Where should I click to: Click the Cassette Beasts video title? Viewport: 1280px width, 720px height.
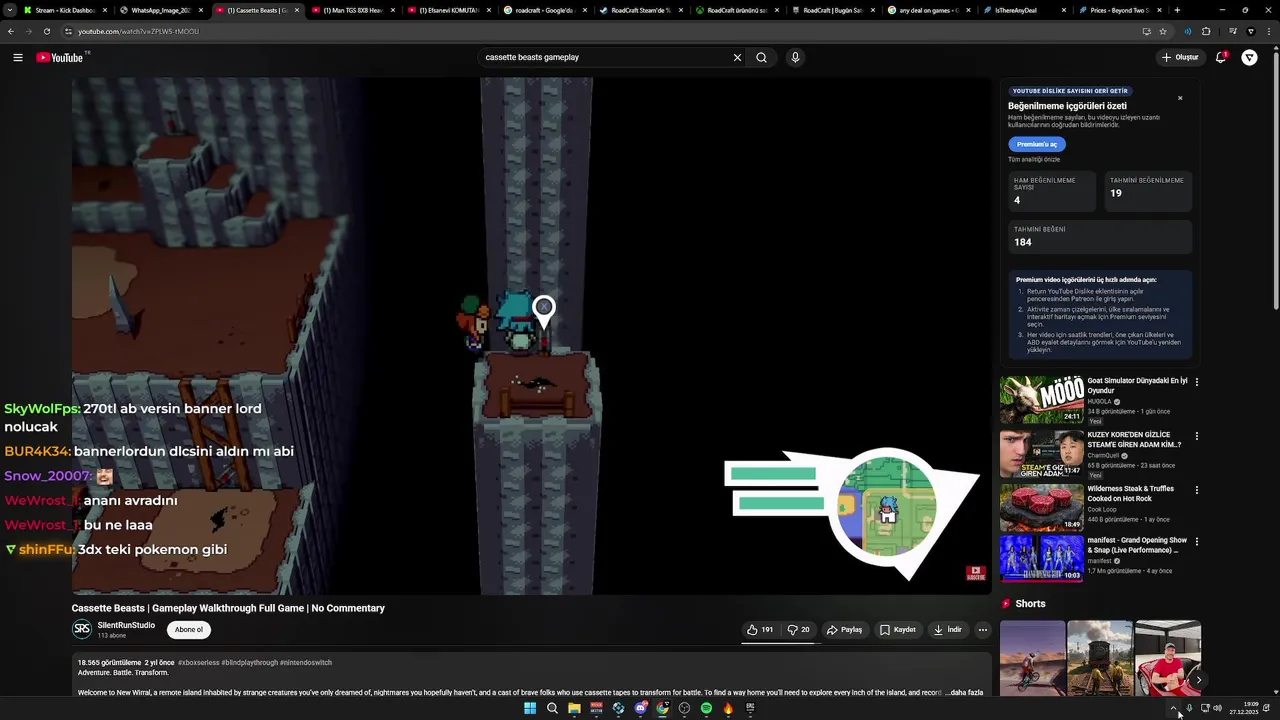coord(228,608)
